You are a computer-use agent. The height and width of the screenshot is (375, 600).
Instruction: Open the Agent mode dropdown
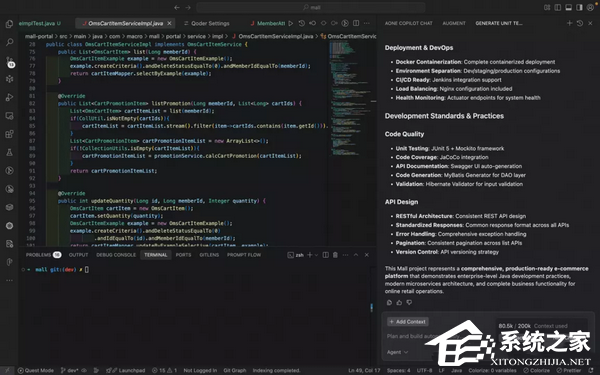(x=397, y=352)
